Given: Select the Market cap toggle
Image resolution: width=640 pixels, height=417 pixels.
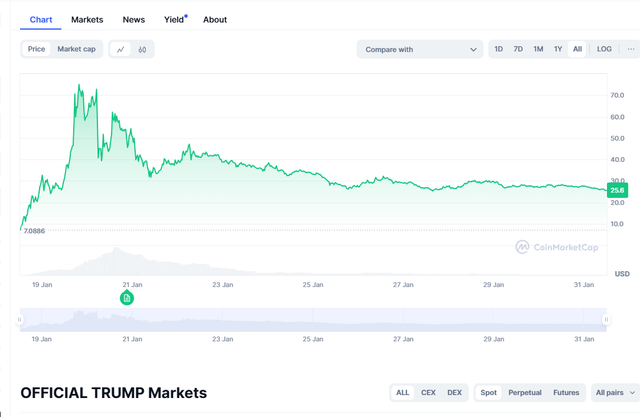Looking at the screenshot, I should [76, 49].
